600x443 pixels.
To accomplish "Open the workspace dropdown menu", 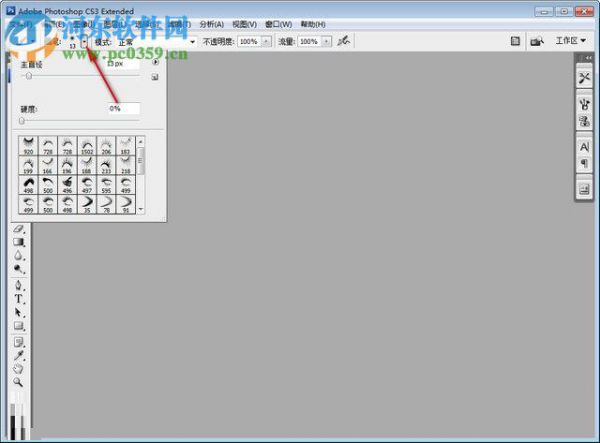I will (571, 41).
